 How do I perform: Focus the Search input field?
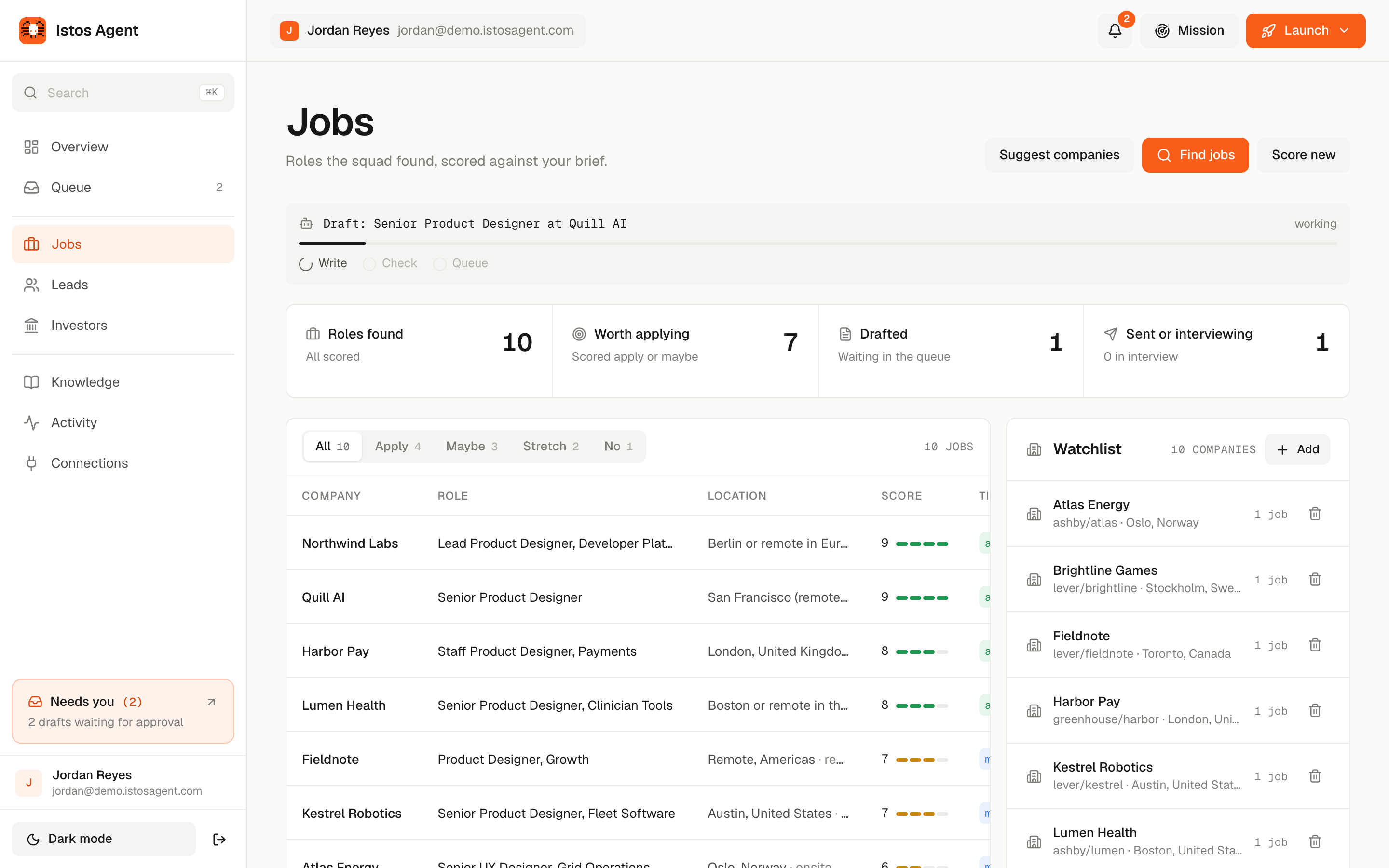coord(123,93)
